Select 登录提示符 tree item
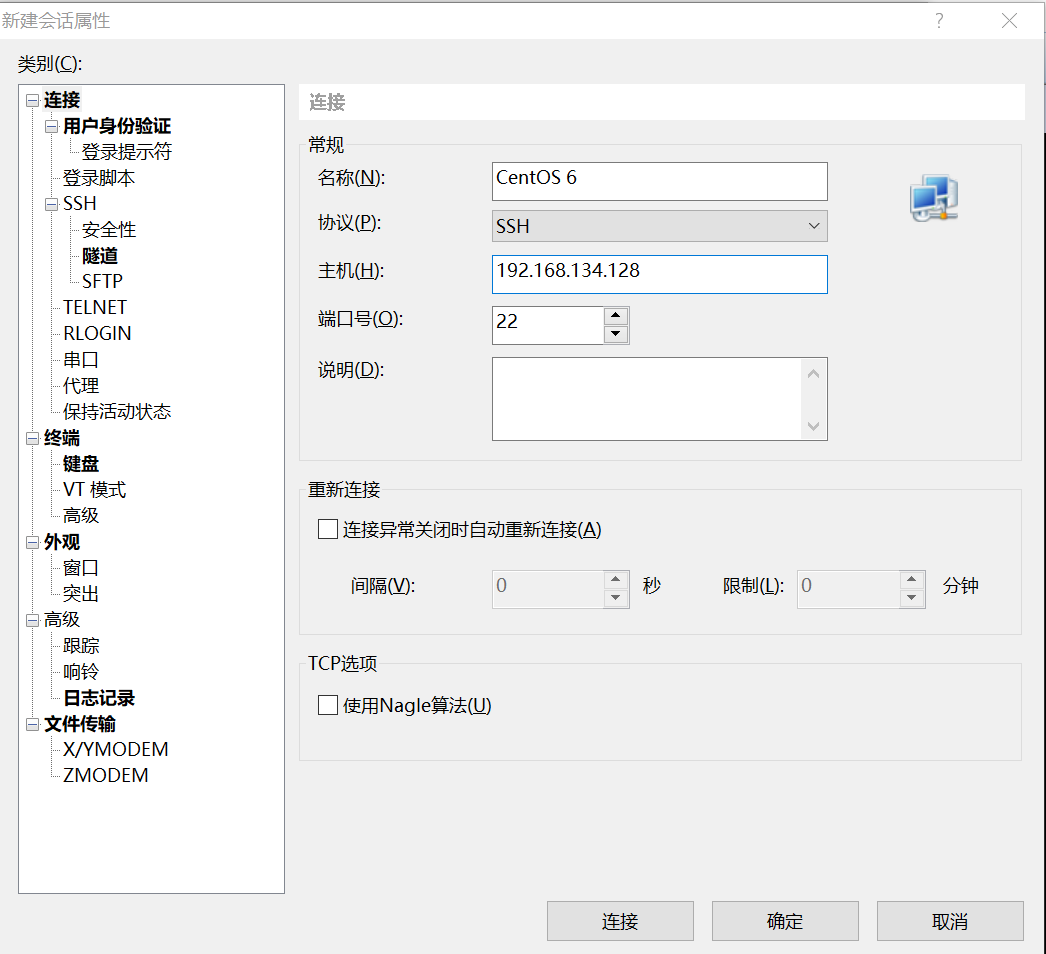This screenshot has height=954, width=1046. click(x=127, y=152)
